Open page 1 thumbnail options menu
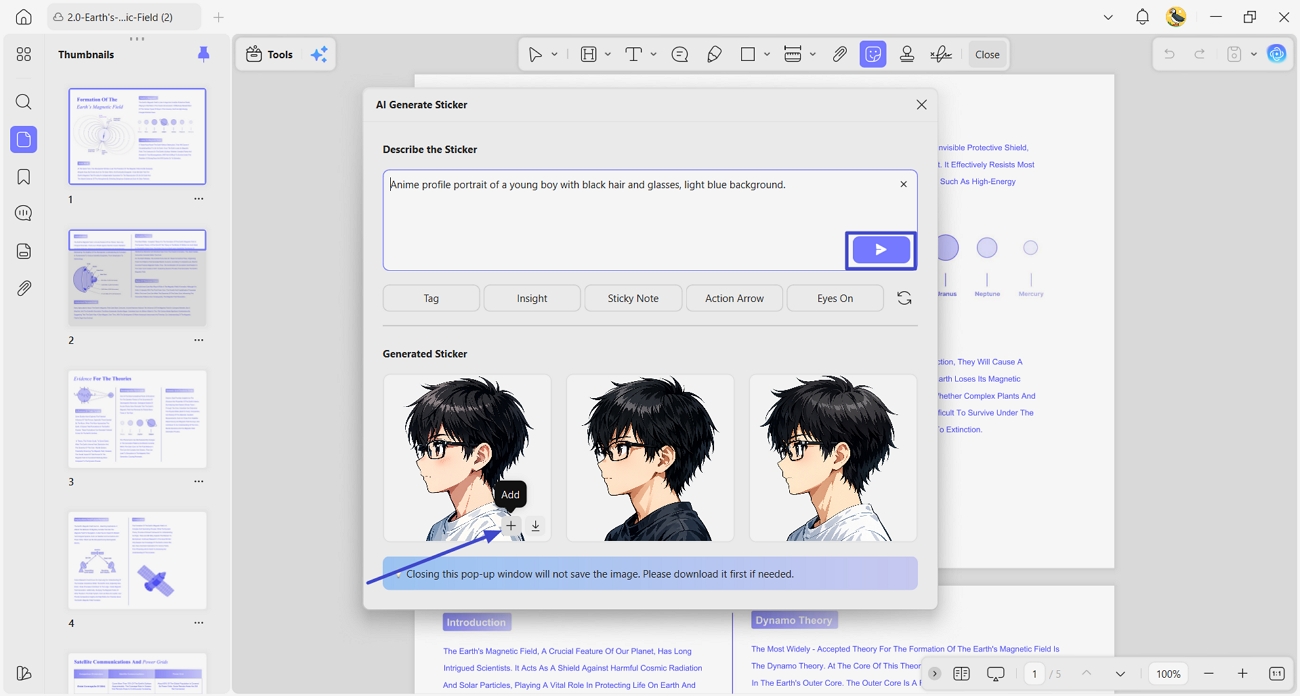This screenshot has width=1300, height=696. coord(199,199)
